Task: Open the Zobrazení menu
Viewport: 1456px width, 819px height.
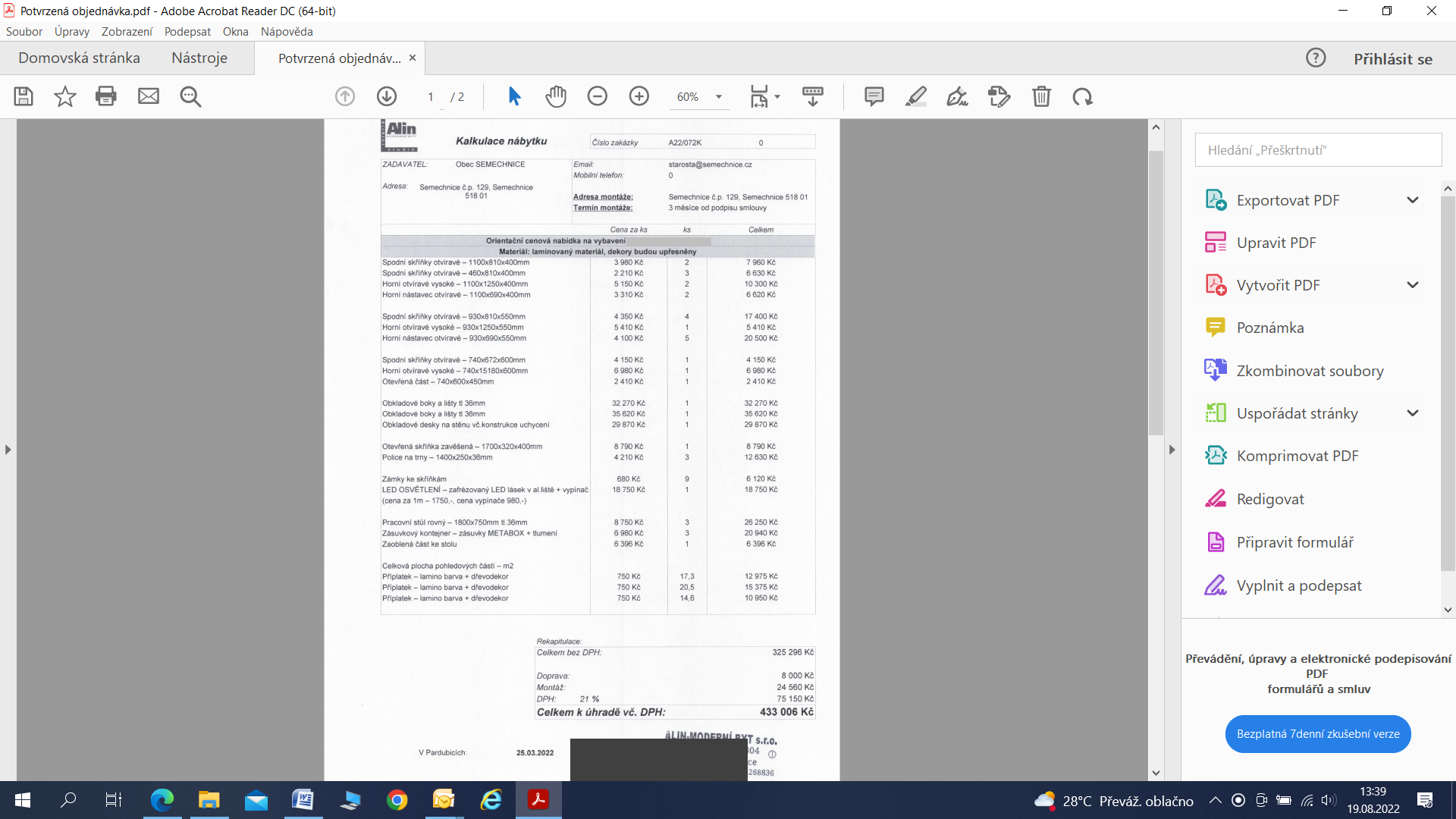Action: point(127,32)
